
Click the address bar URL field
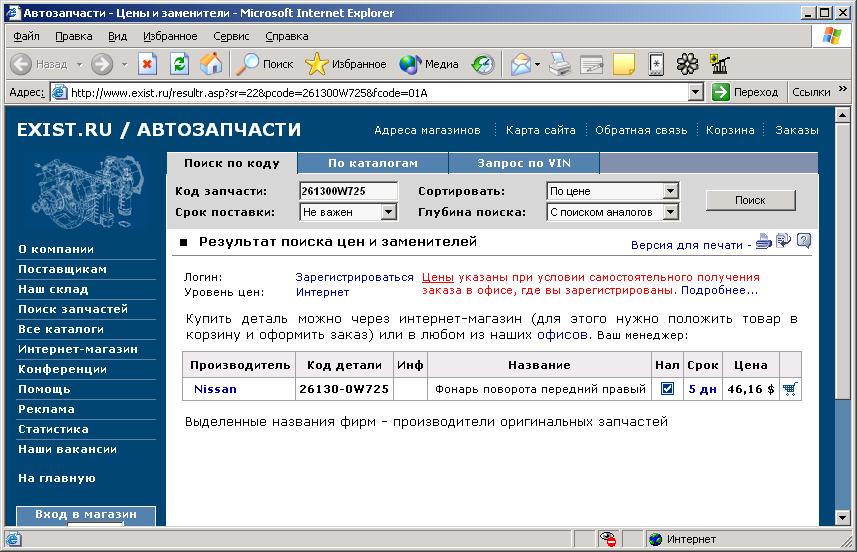378,92
